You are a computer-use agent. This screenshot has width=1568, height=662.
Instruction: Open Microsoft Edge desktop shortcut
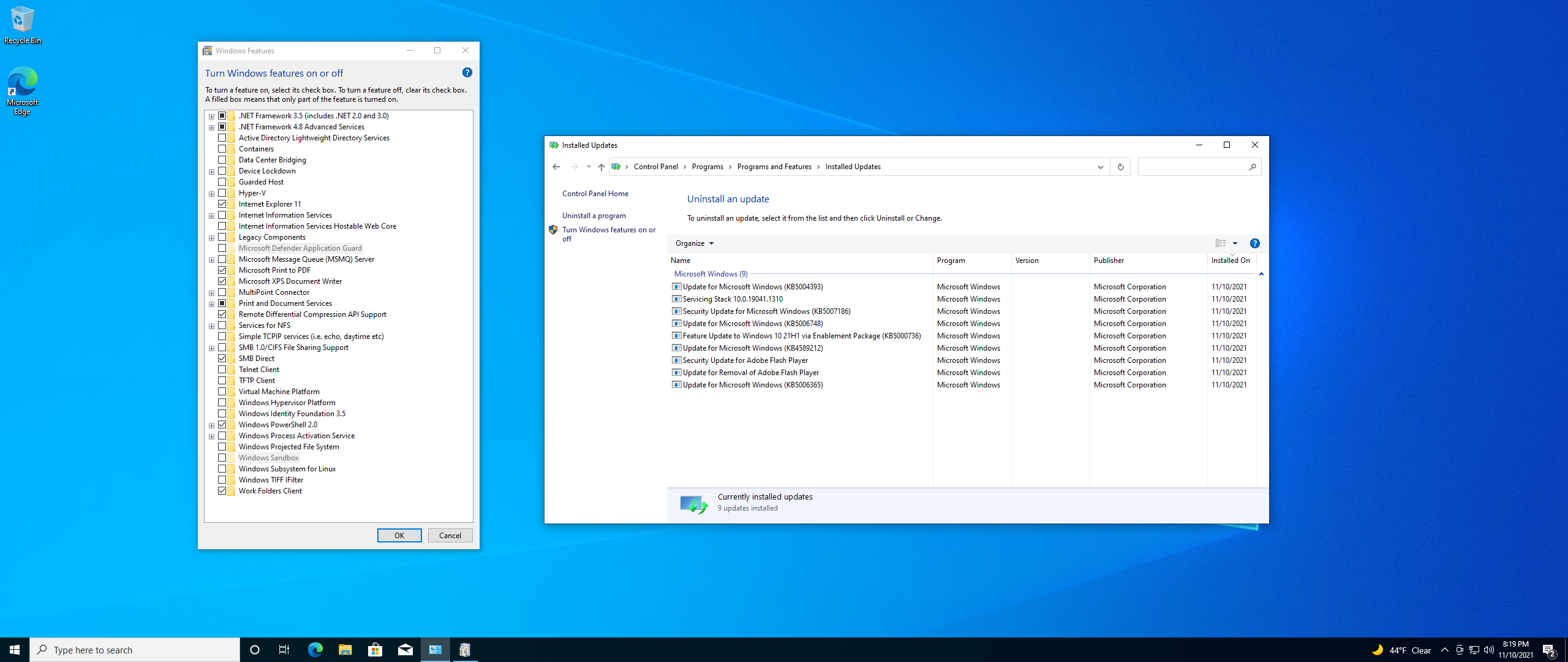pyautogui.click(x=22, y=91)
